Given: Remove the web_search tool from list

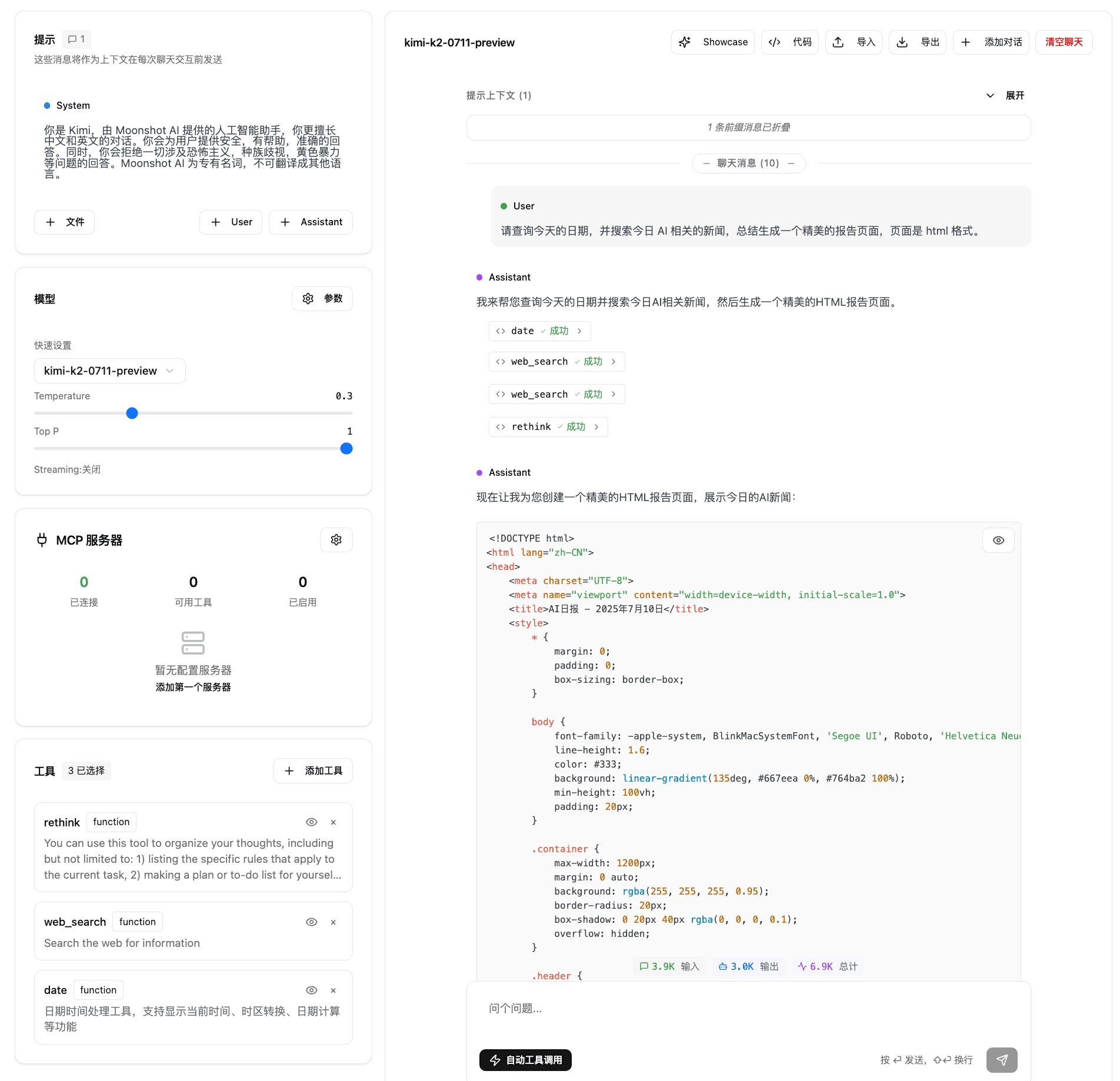Looking at the screenshot, I should tap(334, 922).
